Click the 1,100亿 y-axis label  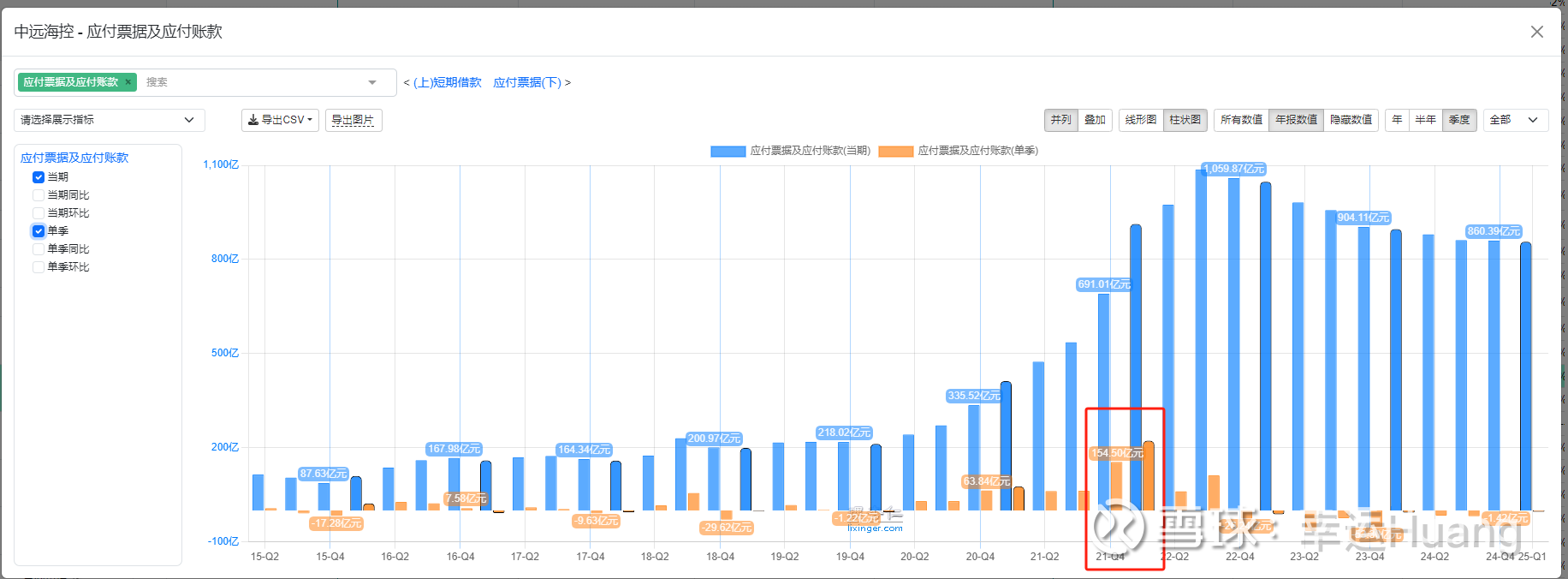pos(221,164)
